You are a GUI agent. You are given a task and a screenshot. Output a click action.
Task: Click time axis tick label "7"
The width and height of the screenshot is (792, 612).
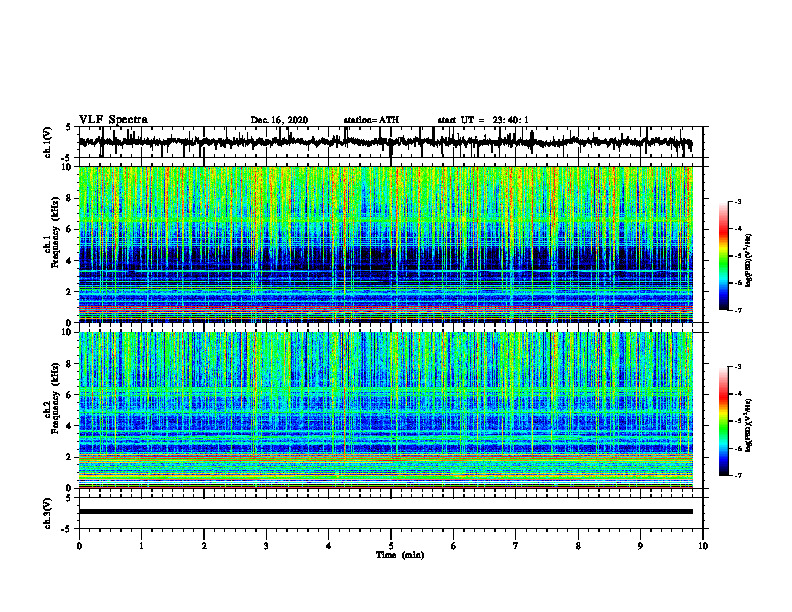tap(516, 545)
